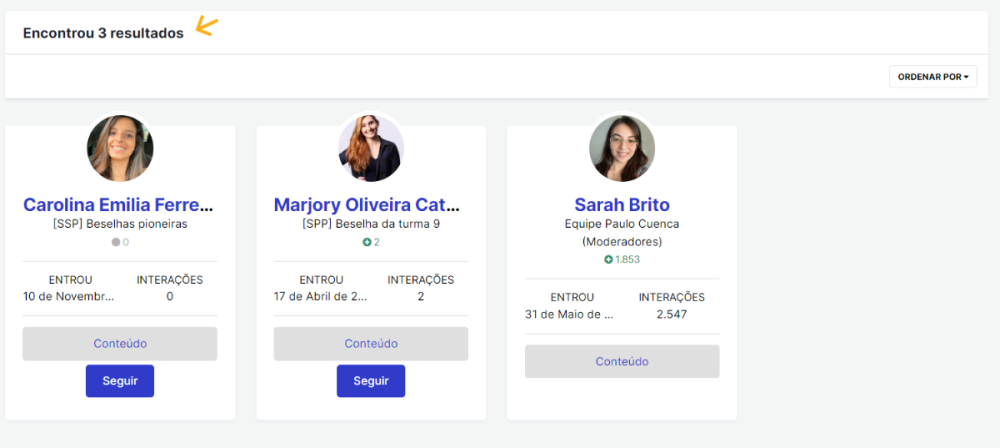The image size is (1000, 448).
Task: Click Sarah Brito's green reputation plus icon
Action: tap(608, 259)
